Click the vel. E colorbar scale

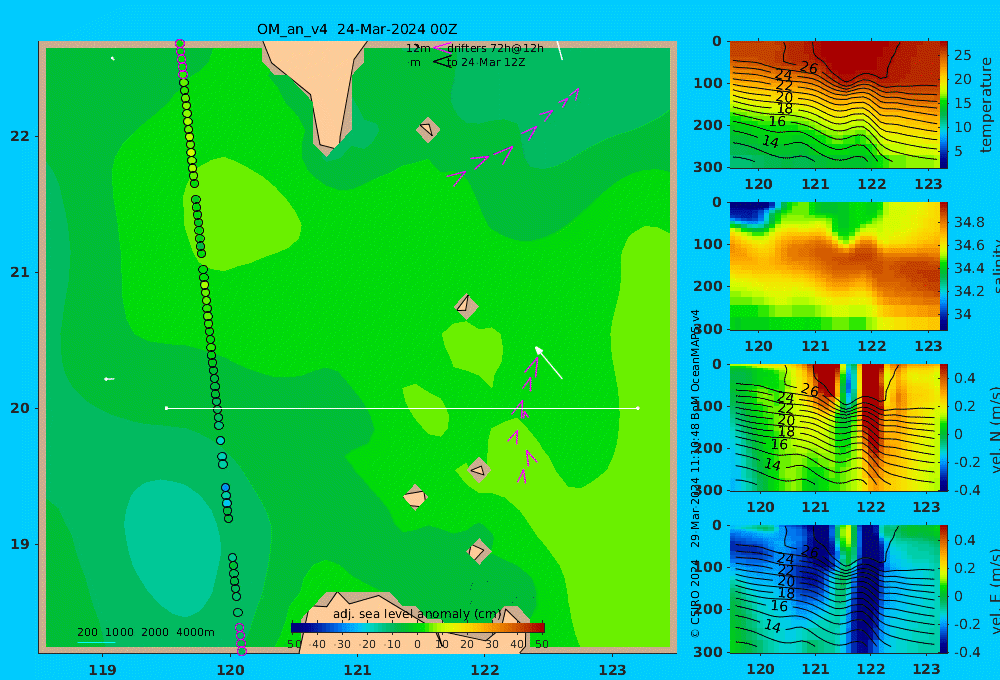point(944,589)
